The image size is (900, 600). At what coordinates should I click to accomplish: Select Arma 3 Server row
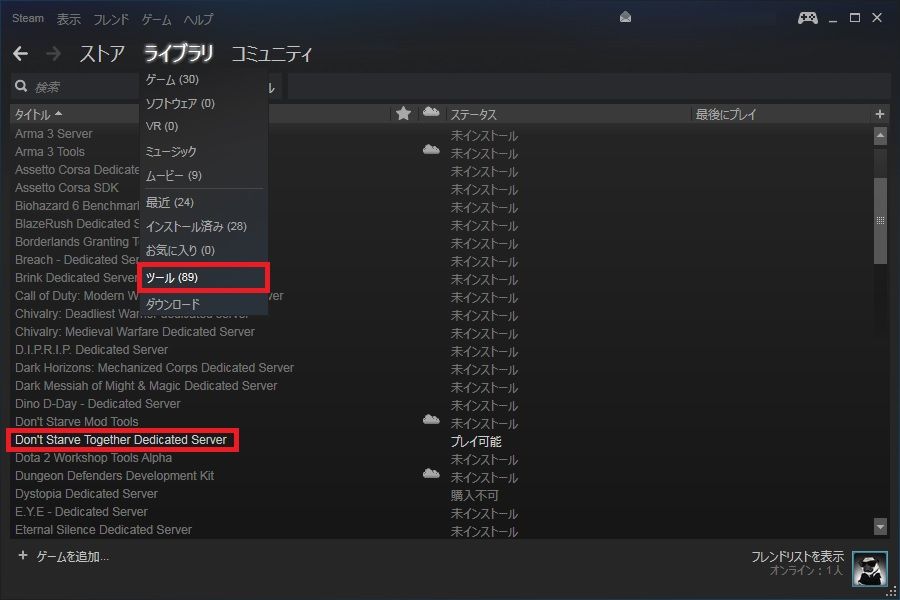pyautogui.click(x=53, y=134)
